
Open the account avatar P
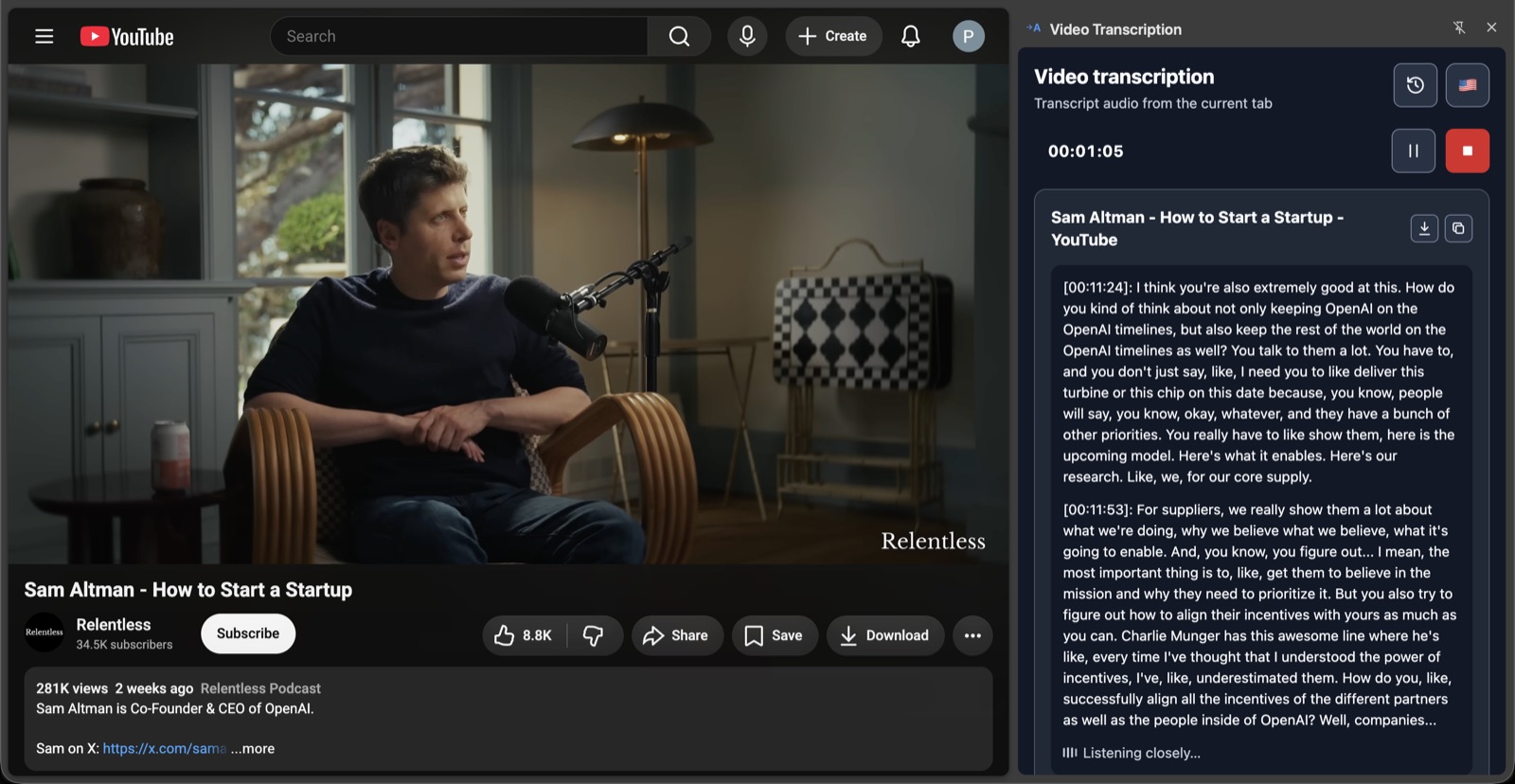[x=968, y=36]
